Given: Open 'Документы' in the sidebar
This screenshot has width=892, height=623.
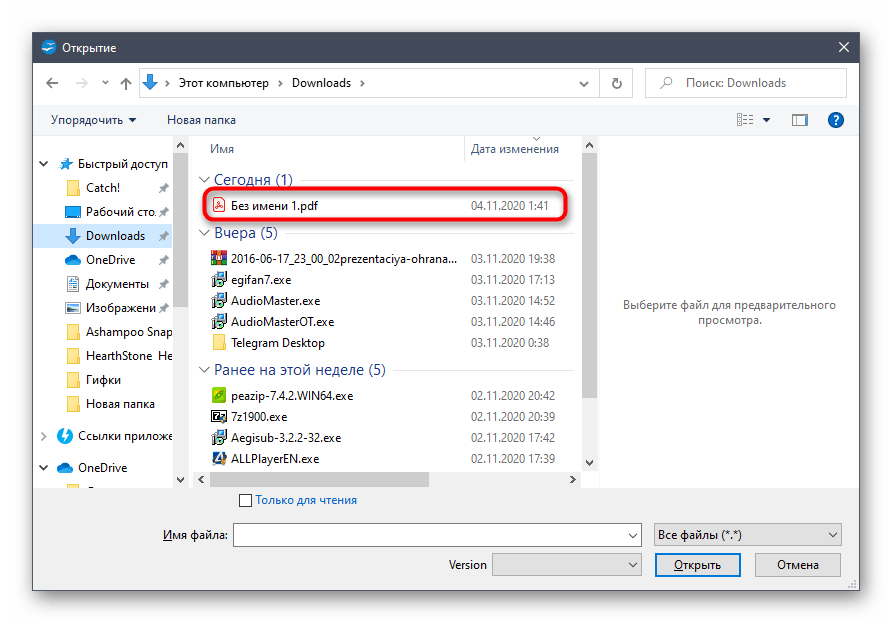Looking at the screenshot, I should pyautogui.click(x=117, y=284).
